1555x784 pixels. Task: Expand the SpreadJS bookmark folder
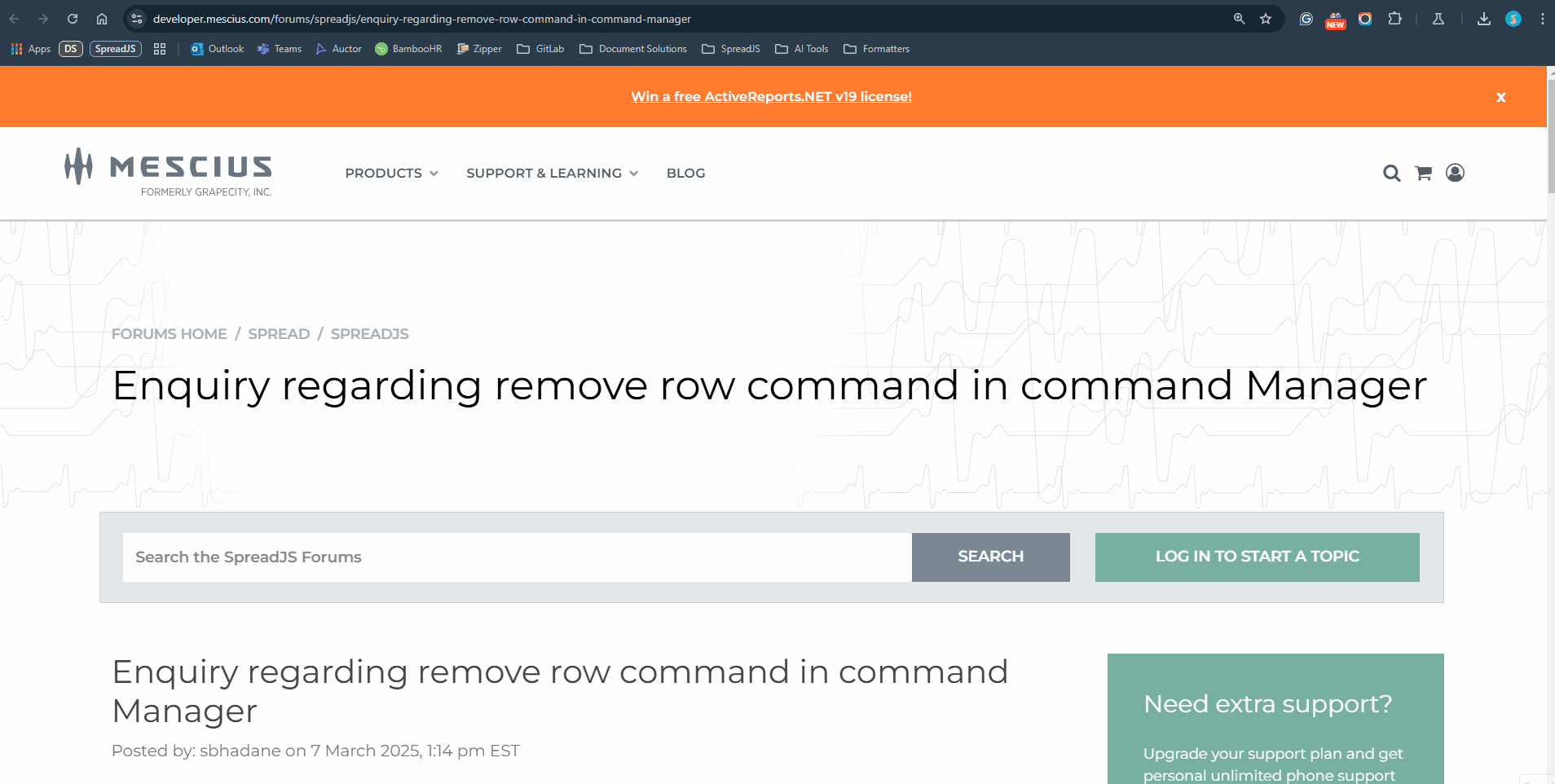pos(731,49)
